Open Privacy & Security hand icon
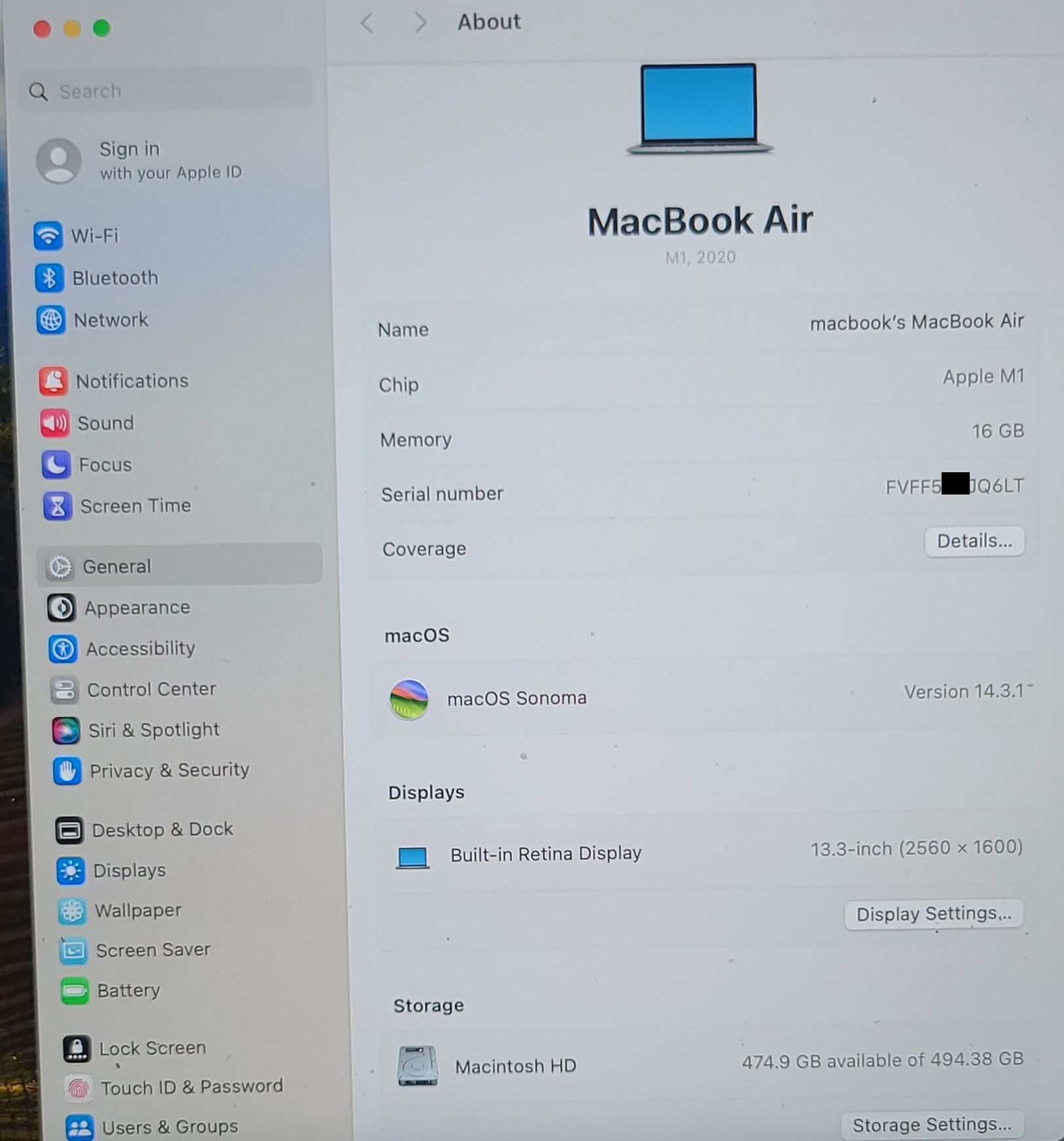 [67, 771]
